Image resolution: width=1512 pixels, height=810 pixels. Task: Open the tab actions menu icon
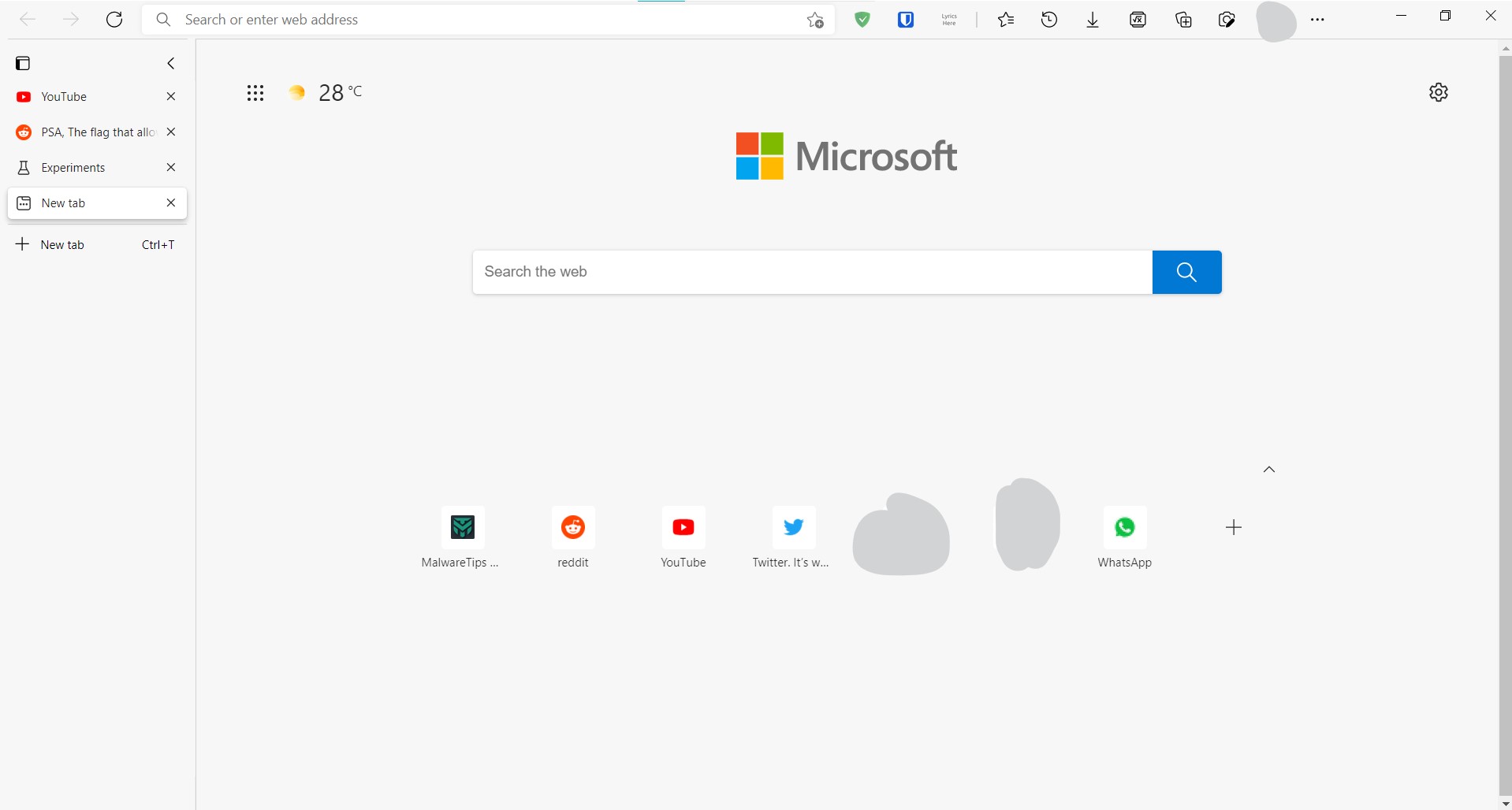(x=23, y=63)
